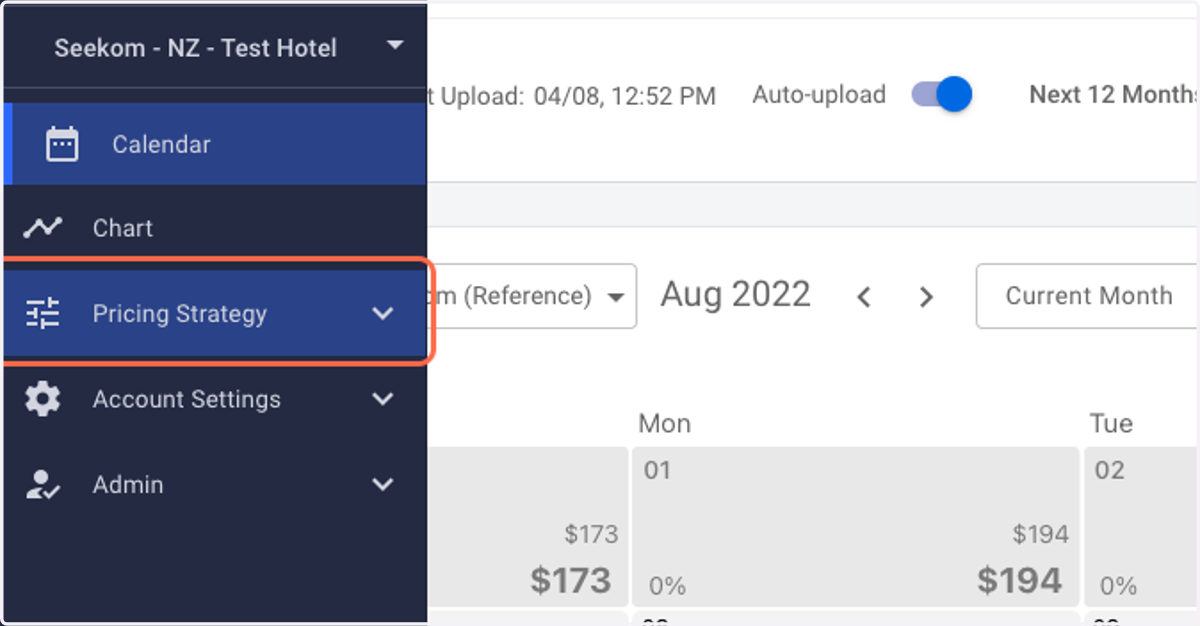This screenshot has height=626, width=1200.
Task: Select the Admin menu item
Action: point(215,485)
